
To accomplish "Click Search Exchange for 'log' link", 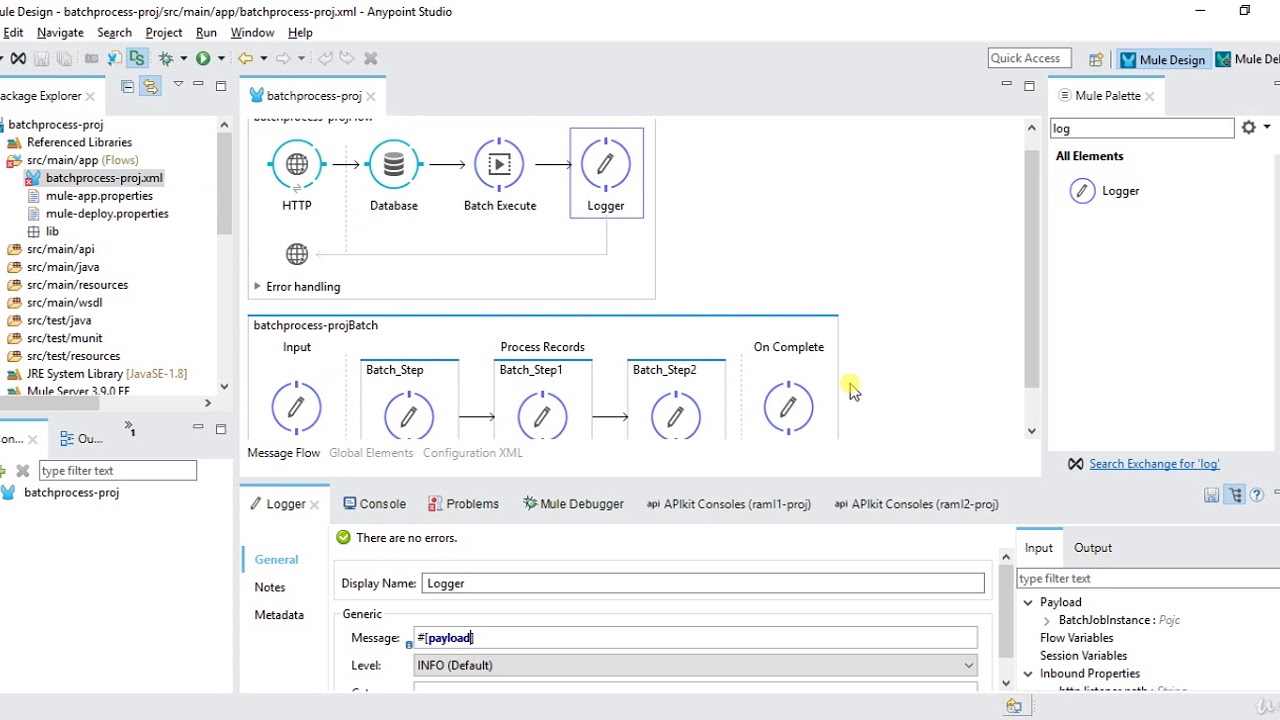I will pyautogui.click(x=1154, y=464).
